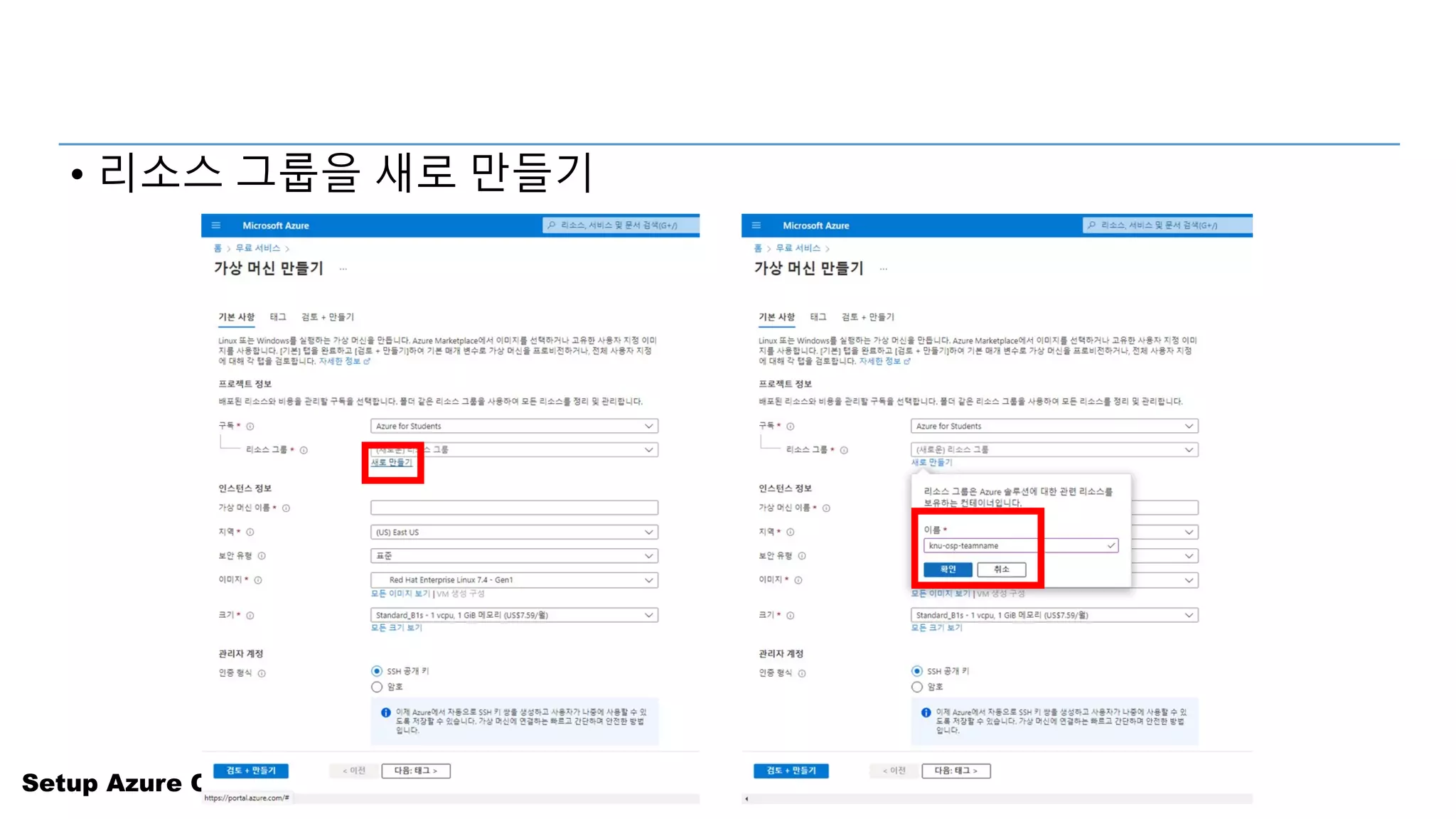Click search box in left Azure header
This screenshot has height=819, width=1456.
pyautogui.click(x=621, y=225)
